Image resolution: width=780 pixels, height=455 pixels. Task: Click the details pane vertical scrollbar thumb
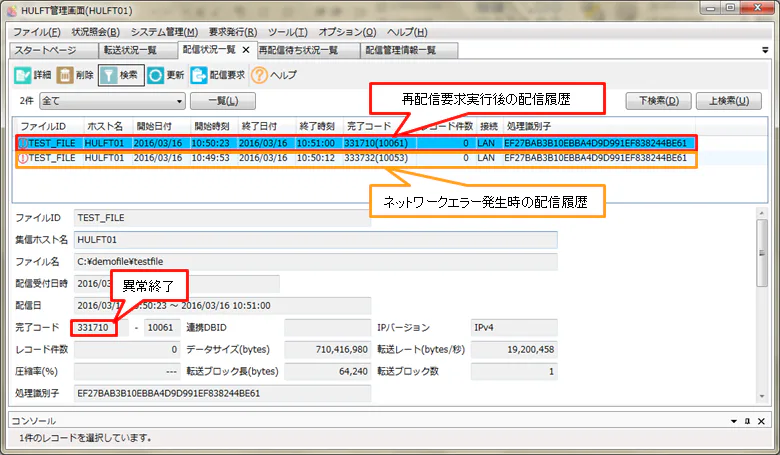[762, 253]
